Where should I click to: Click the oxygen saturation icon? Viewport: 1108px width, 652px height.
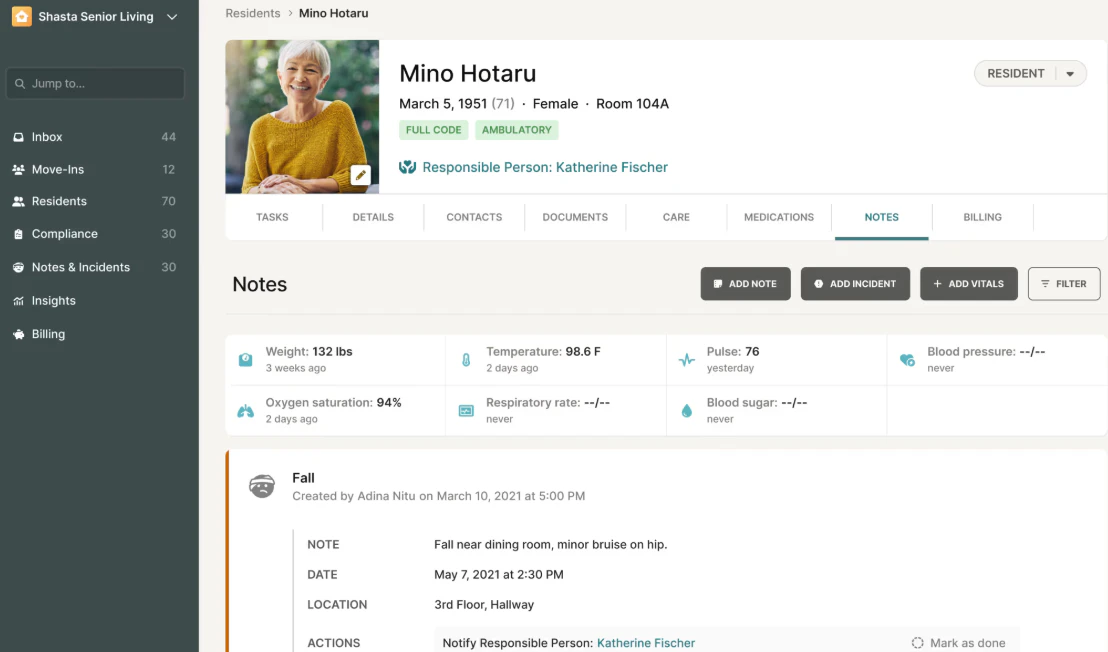coord(245,408)
